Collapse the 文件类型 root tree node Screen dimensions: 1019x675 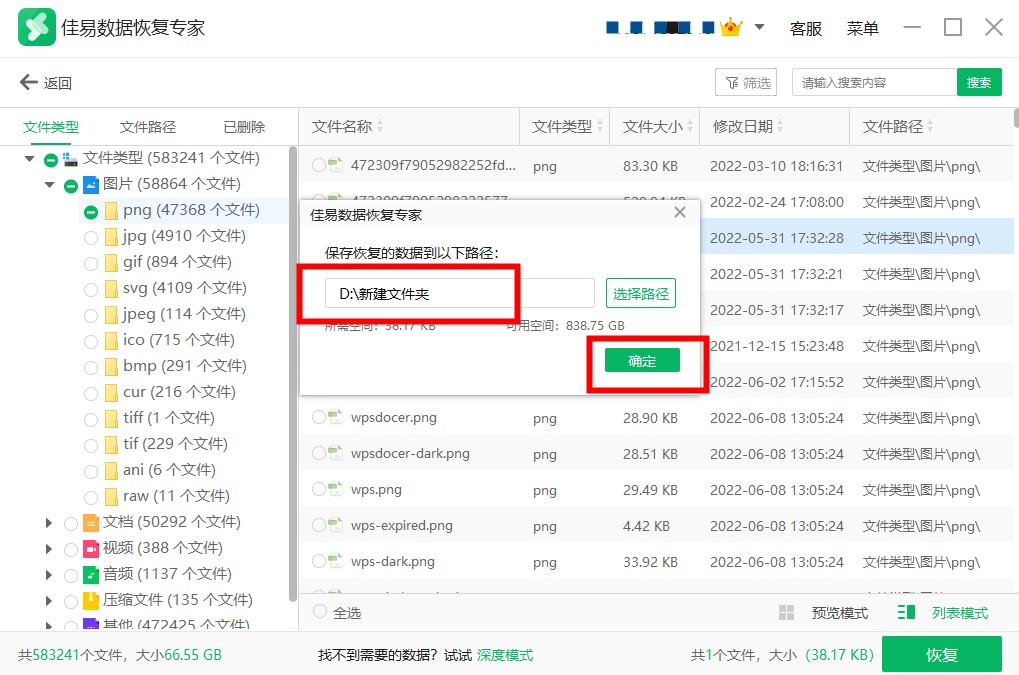click(29, 159)
